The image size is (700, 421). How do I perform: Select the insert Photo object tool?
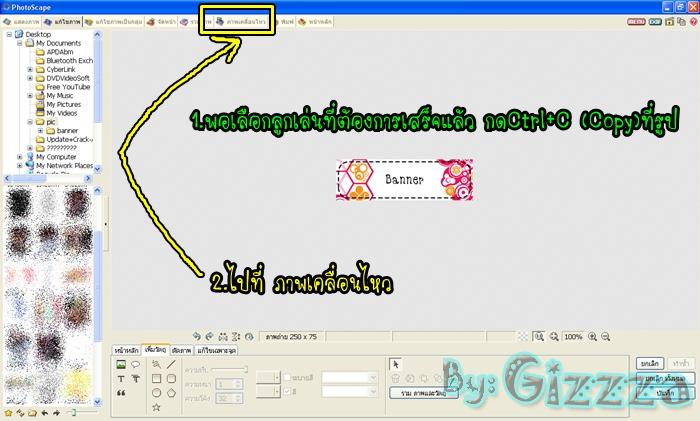[121, 365]
